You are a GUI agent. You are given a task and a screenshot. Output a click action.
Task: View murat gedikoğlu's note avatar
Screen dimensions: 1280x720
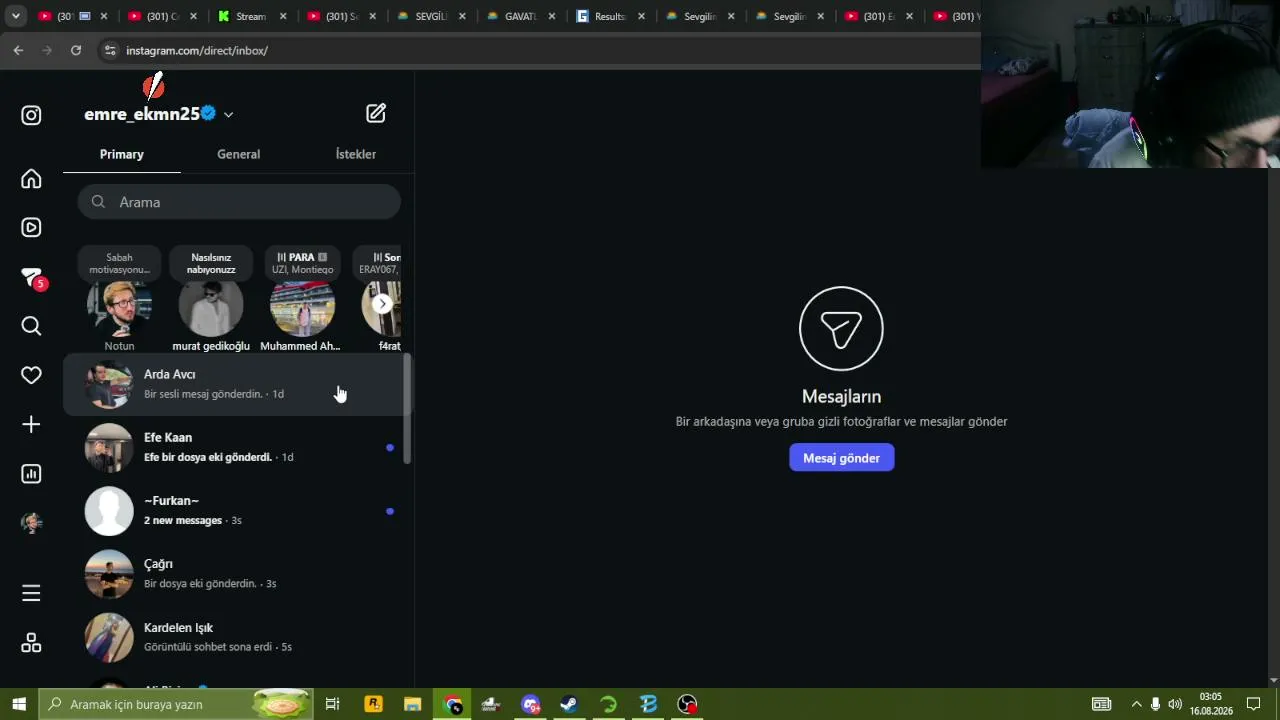[x=211, y=309]
